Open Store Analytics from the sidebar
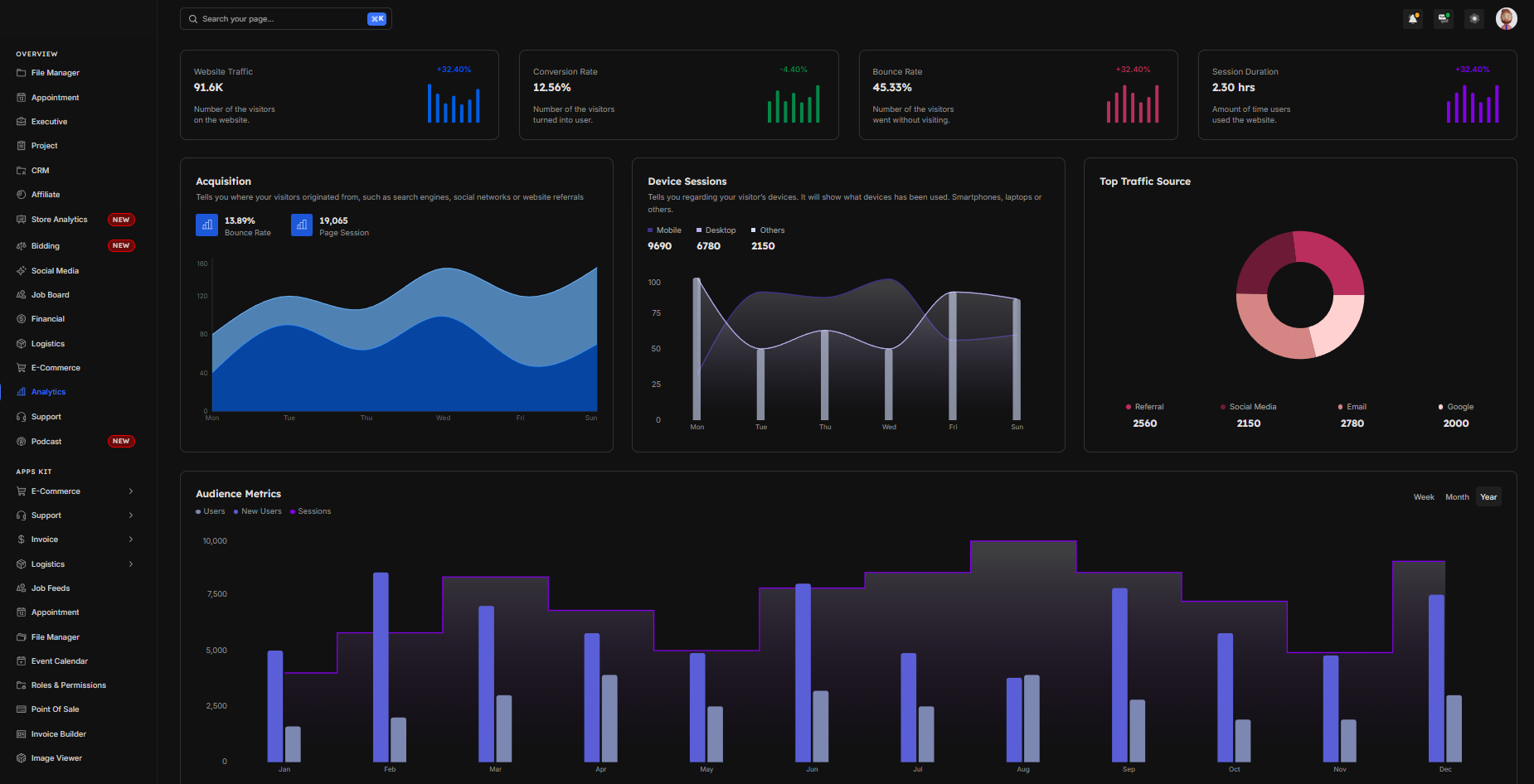This screenshot has width=1534, height=784. 59,219
